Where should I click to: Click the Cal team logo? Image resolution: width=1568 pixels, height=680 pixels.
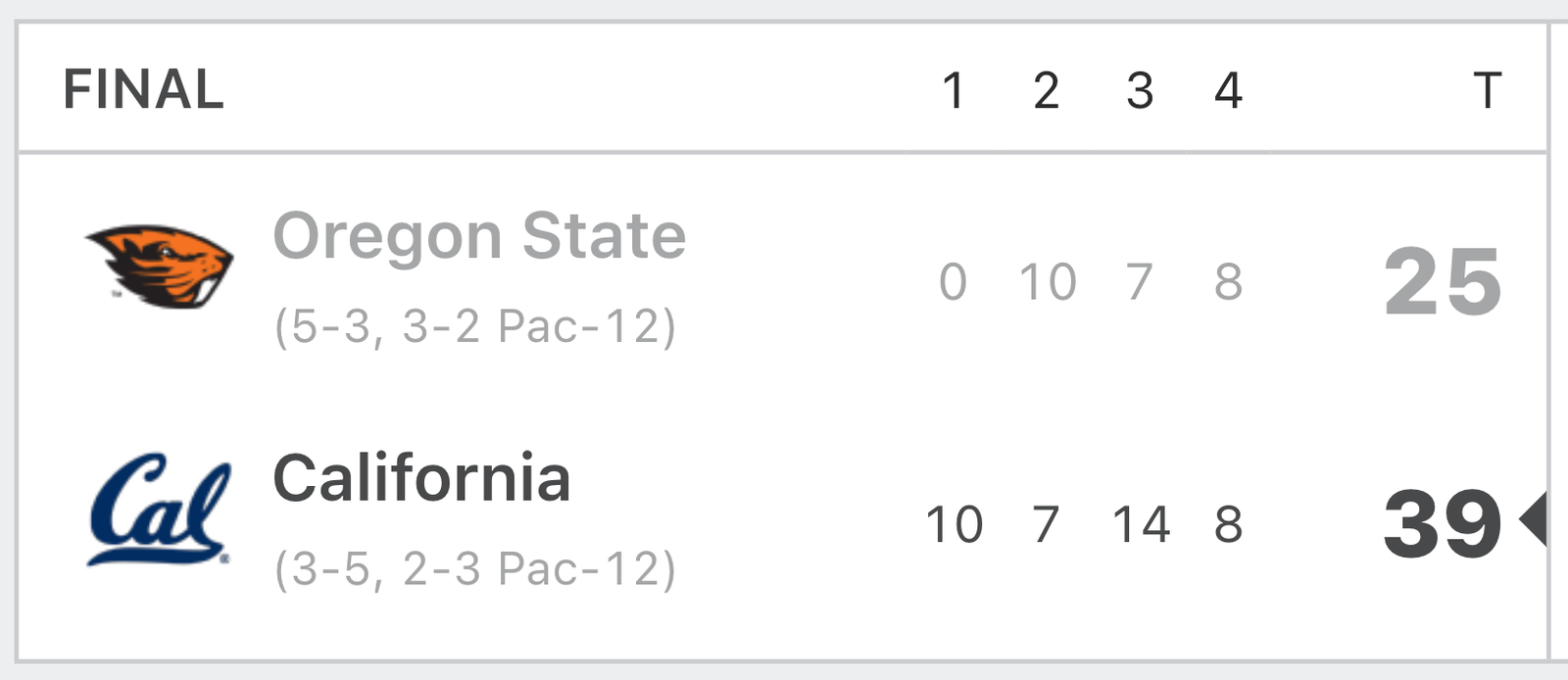(161, 510)
